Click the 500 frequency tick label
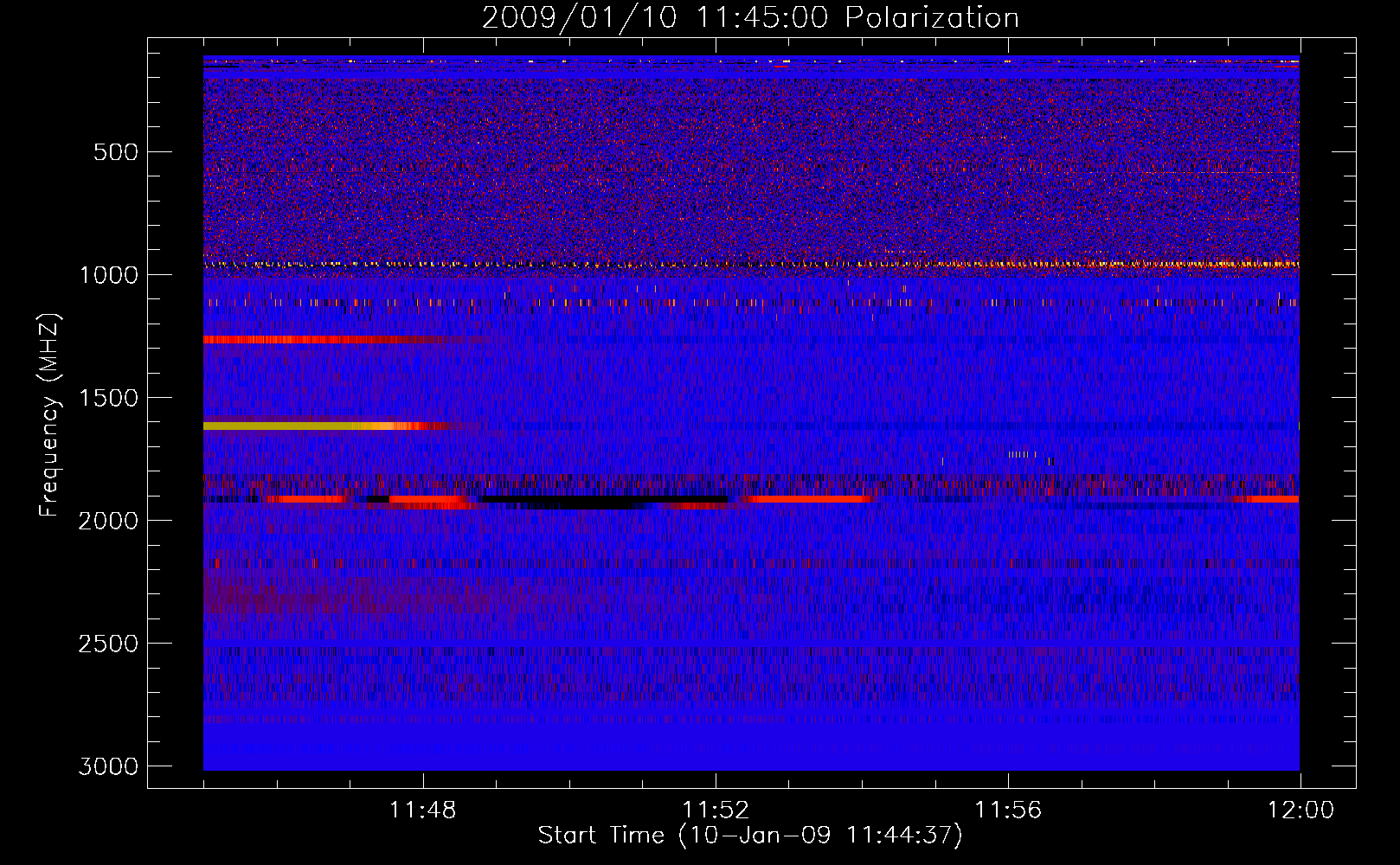The width and height of the screenshot is (1400, 865). coord(116,152)
